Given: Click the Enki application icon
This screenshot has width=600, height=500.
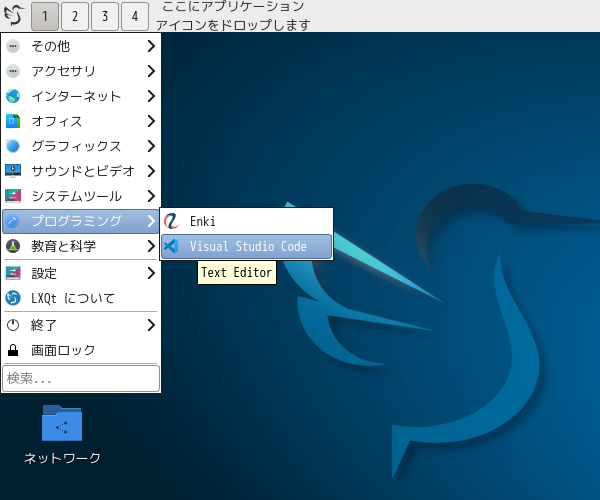Looking at the screenshot, I should (x=171, y=221).
